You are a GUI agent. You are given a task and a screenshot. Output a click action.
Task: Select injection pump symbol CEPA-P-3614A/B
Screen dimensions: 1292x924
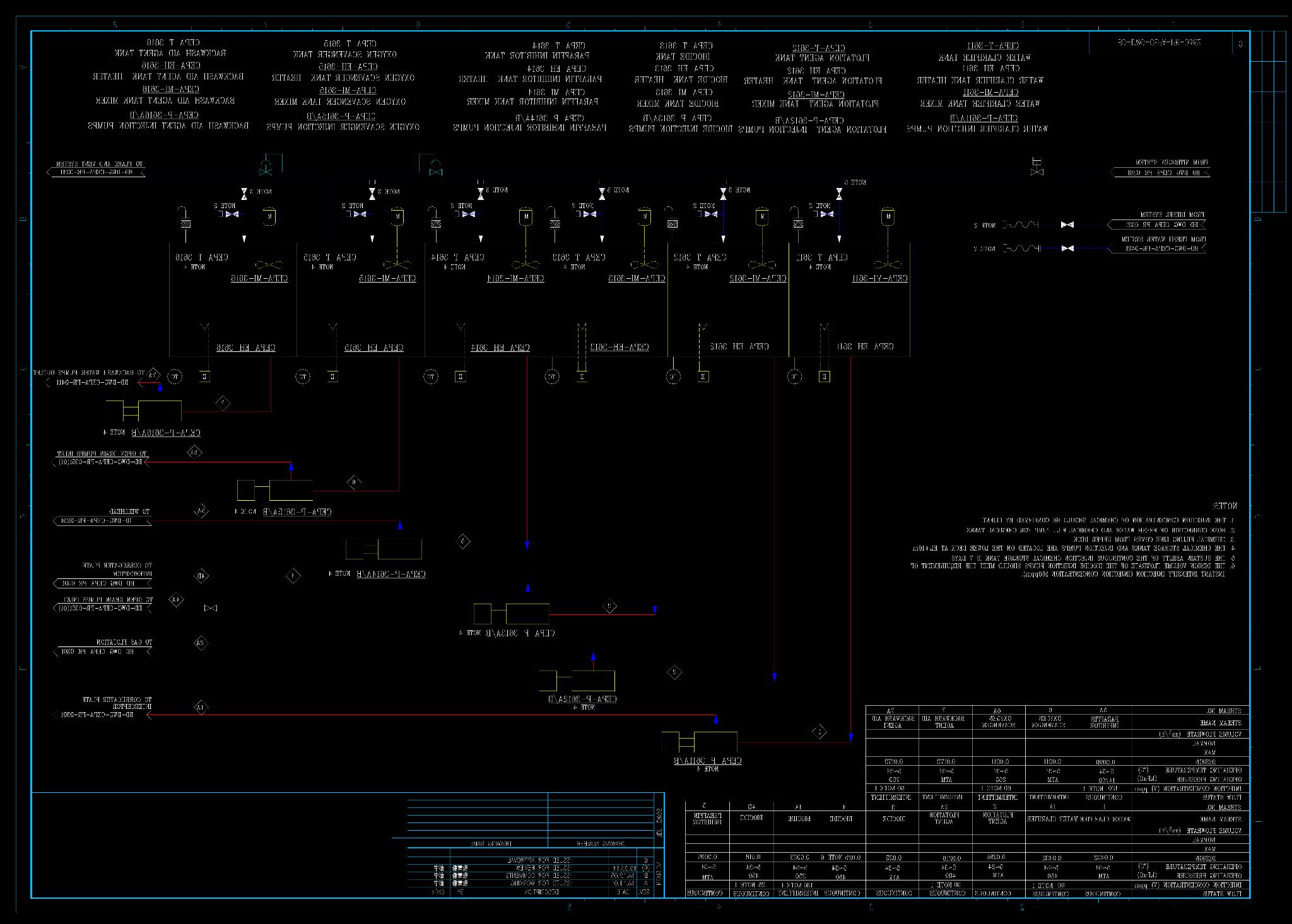[x=384, y=549]
